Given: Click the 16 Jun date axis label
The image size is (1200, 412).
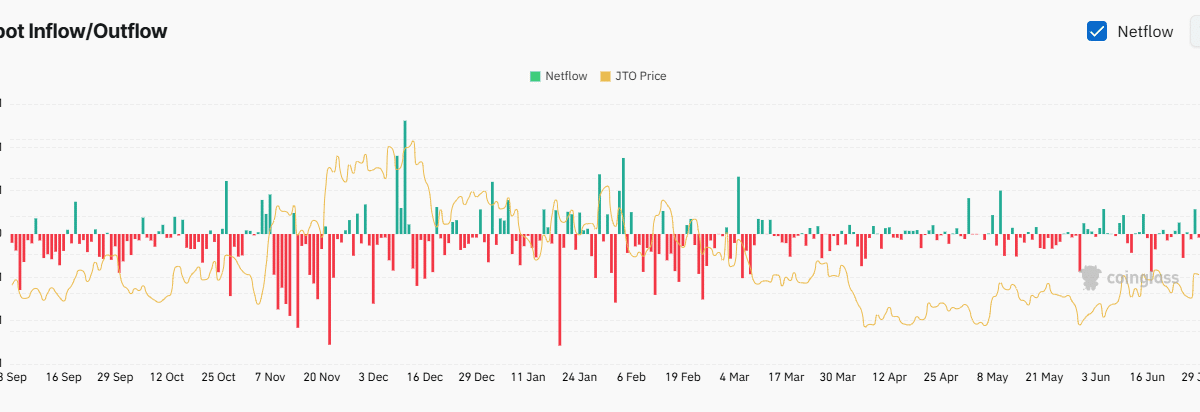Looking at the screenshot, I should [1148, 377].
